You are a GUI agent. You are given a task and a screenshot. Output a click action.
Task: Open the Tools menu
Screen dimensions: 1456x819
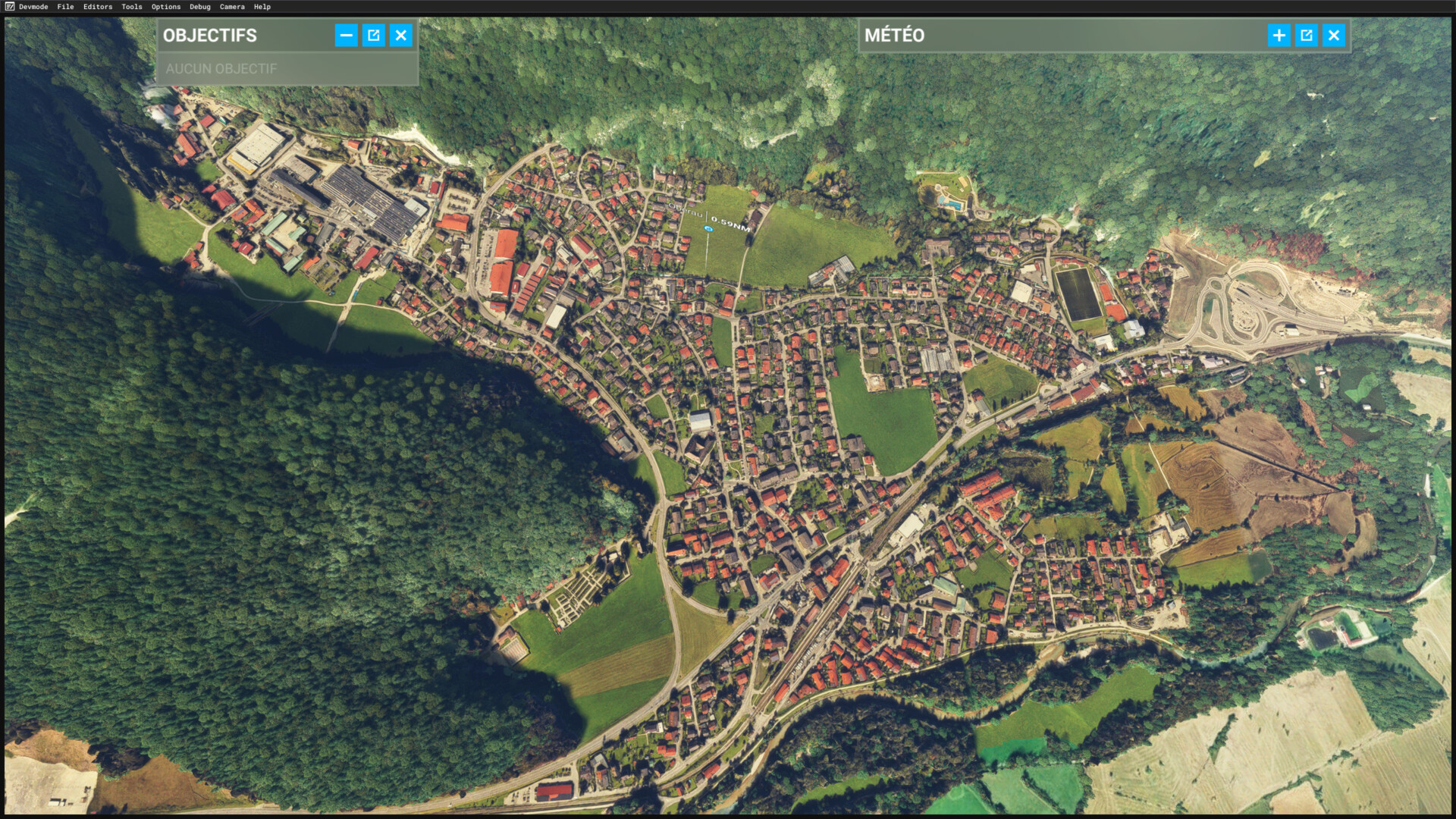pyautogui.click(x=132, y=7)
